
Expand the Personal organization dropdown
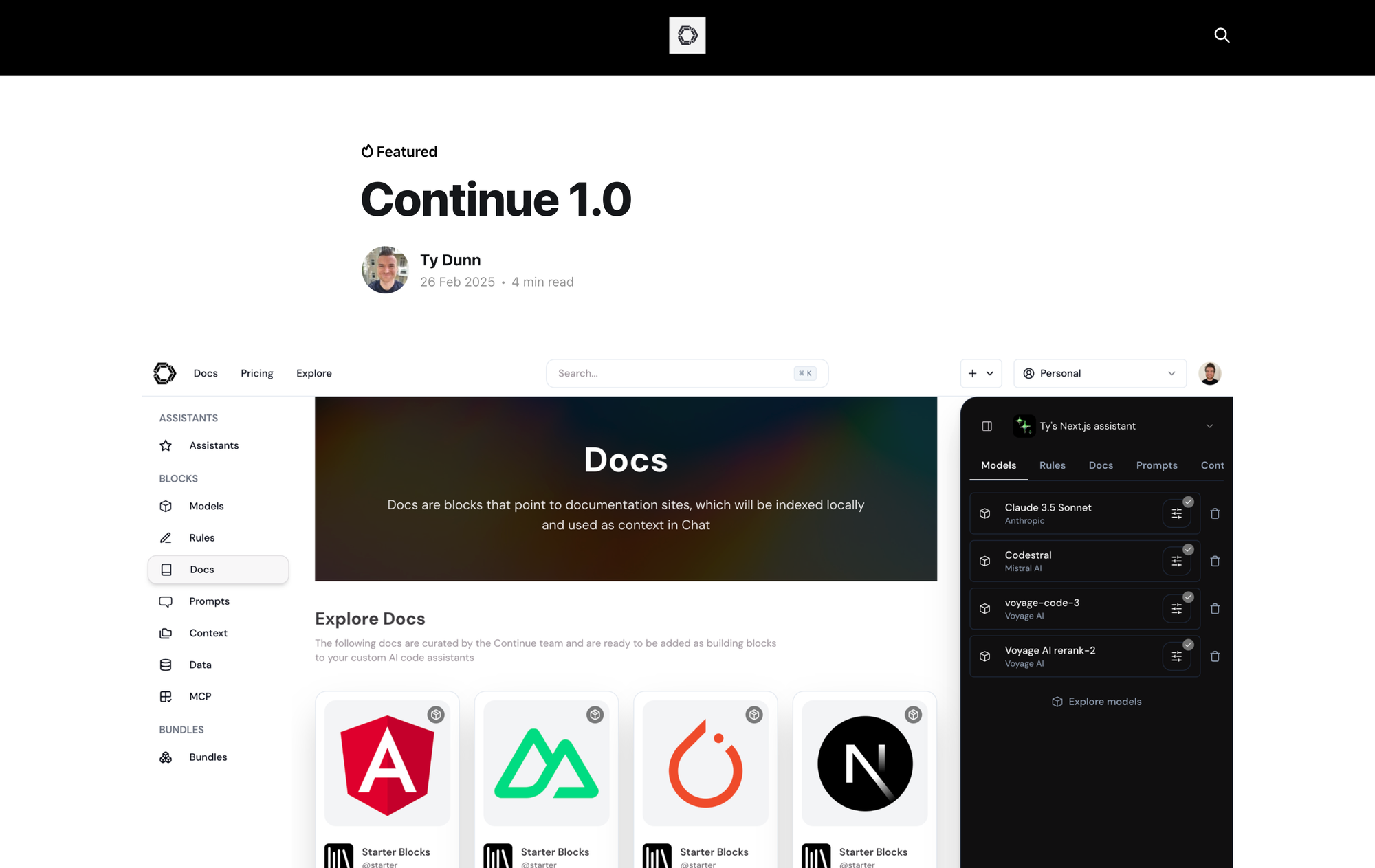pos(1099,373)
